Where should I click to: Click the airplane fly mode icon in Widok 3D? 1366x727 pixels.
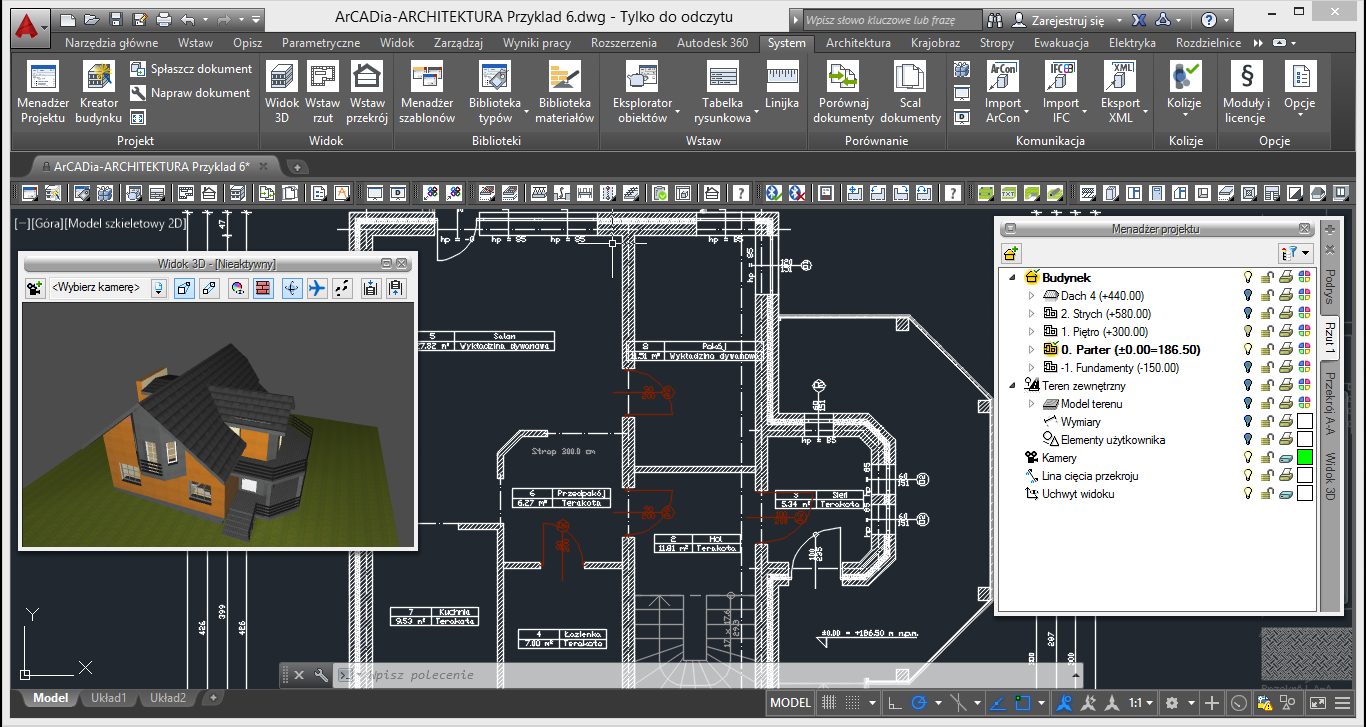pos(317,288)
